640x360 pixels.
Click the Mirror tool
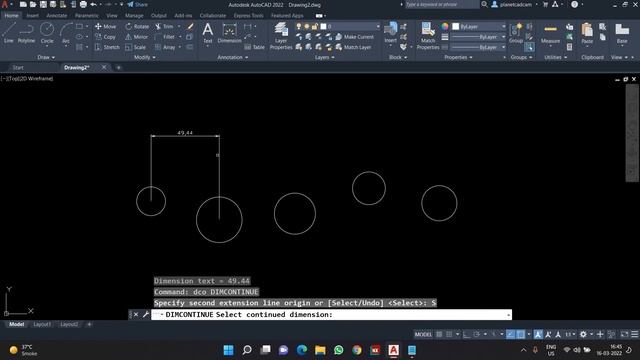pos(137,37)
